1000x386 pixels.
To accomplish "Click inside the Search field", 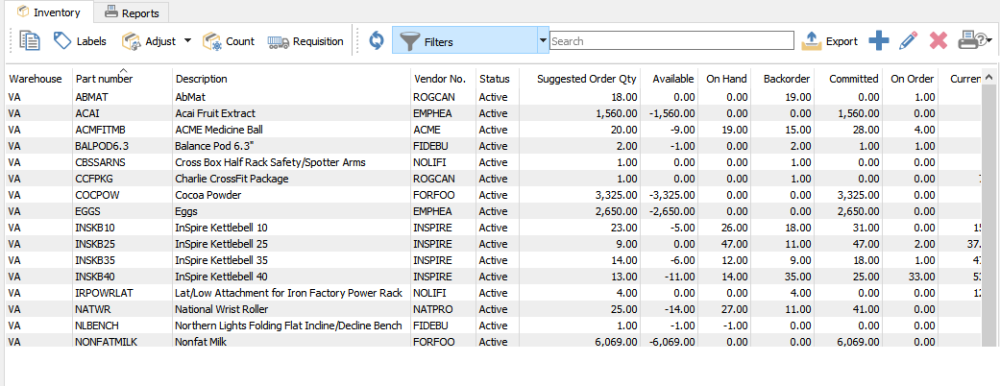I will coord(672,41).
